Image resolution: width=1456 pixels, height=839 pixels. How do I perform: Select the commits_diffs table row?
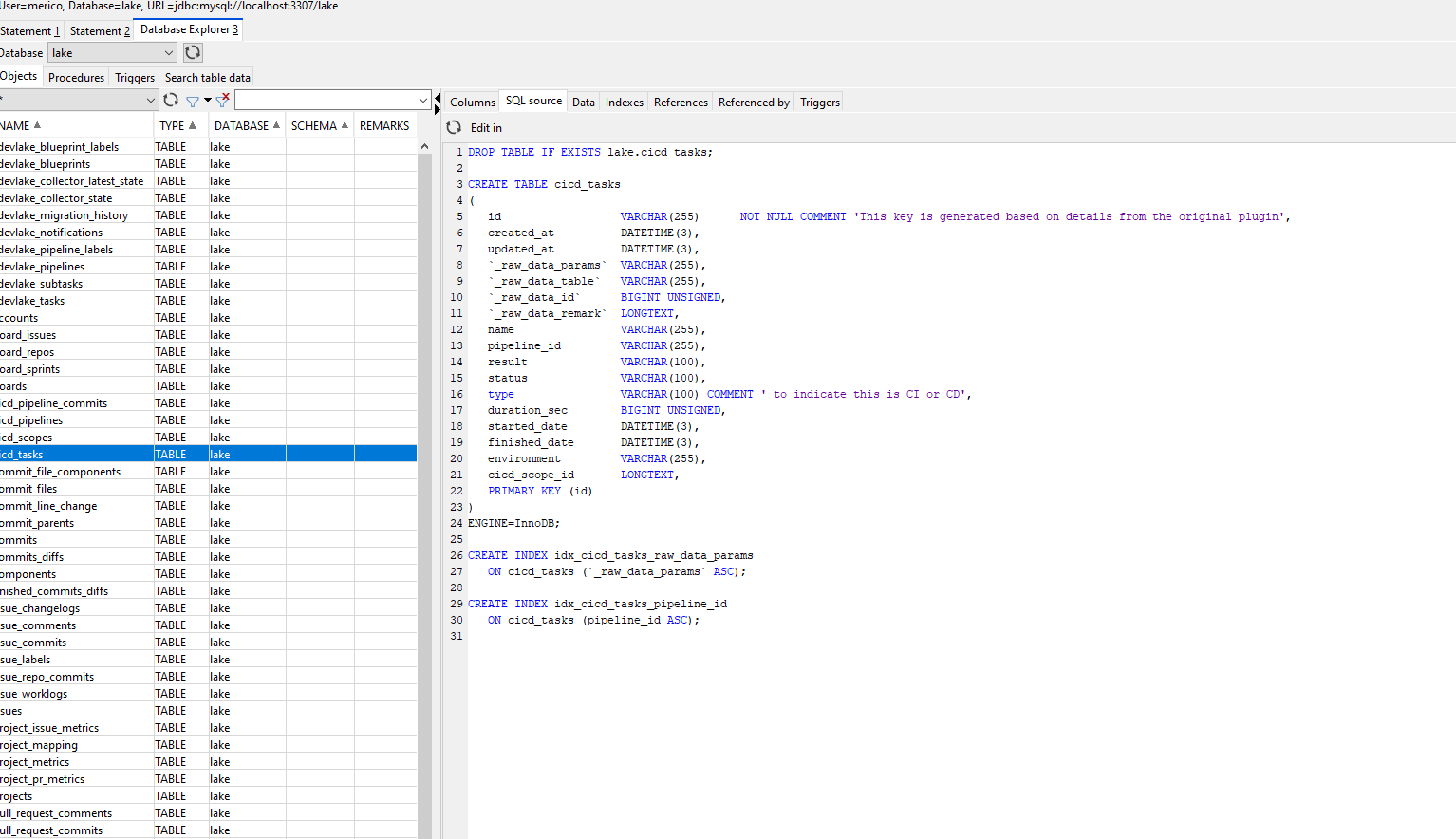(x=208, y=556)
